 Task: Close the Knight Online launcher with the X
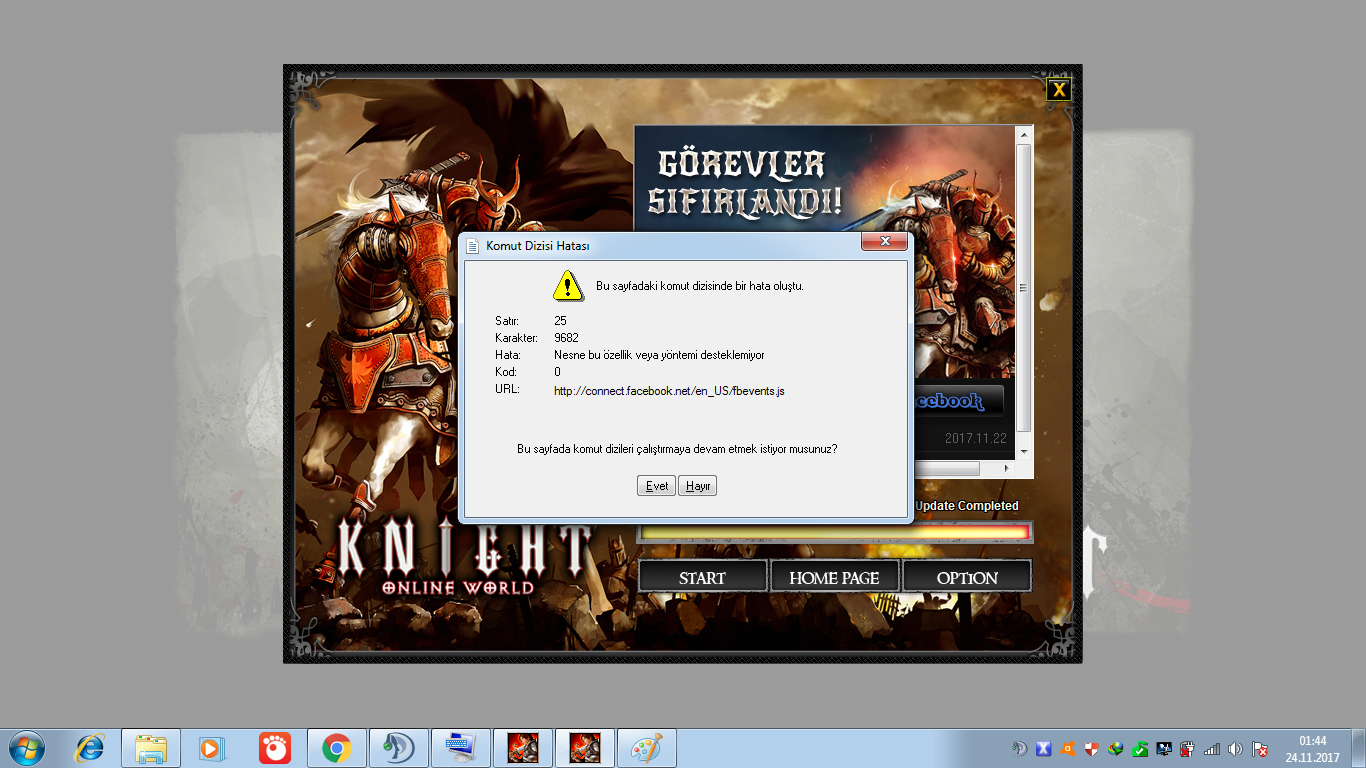(x=1058, y=90)
